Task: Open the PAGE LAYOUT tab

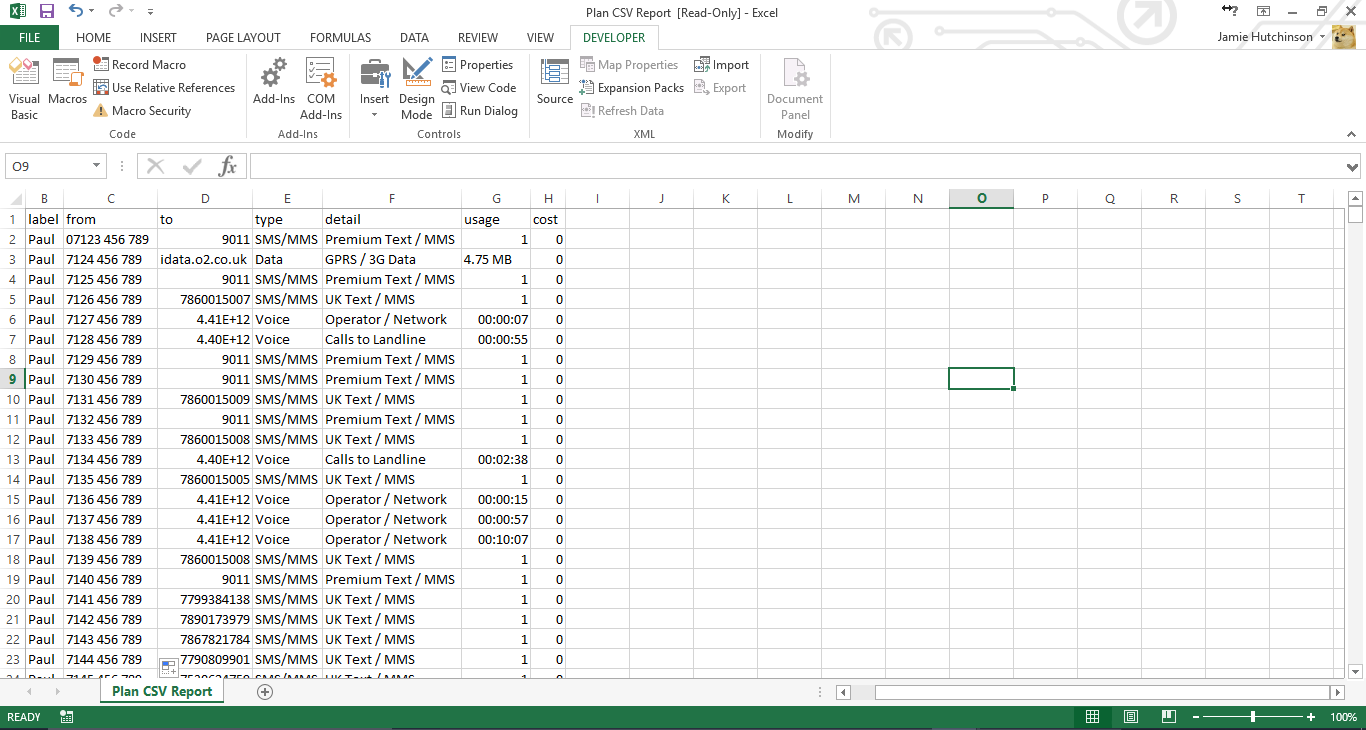Action: (243, 38)
